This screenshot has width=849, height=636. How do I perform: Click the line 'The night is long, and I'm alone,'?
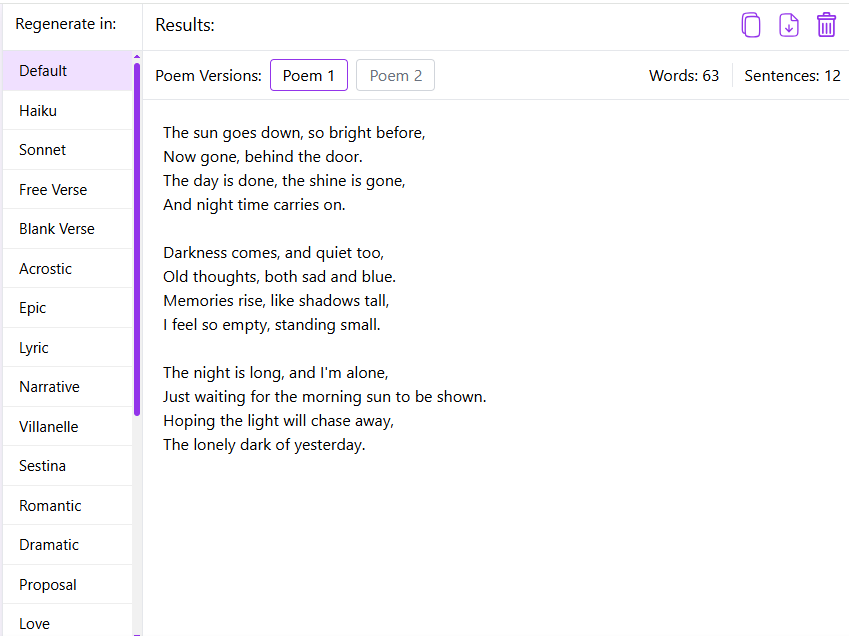click(x=276, y=372)
